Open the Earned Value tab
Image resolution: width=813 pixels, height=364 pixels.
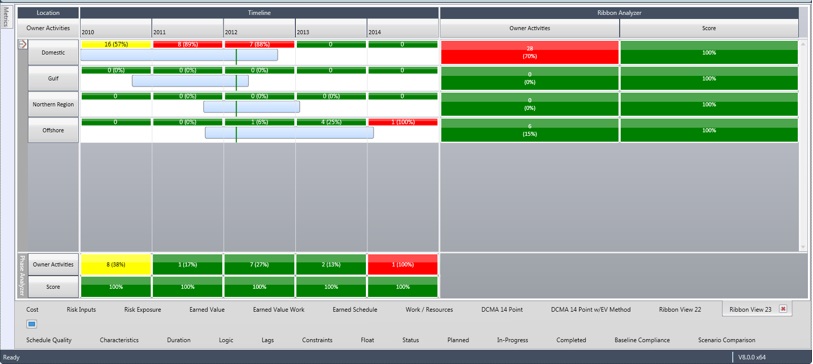point(207,310)
